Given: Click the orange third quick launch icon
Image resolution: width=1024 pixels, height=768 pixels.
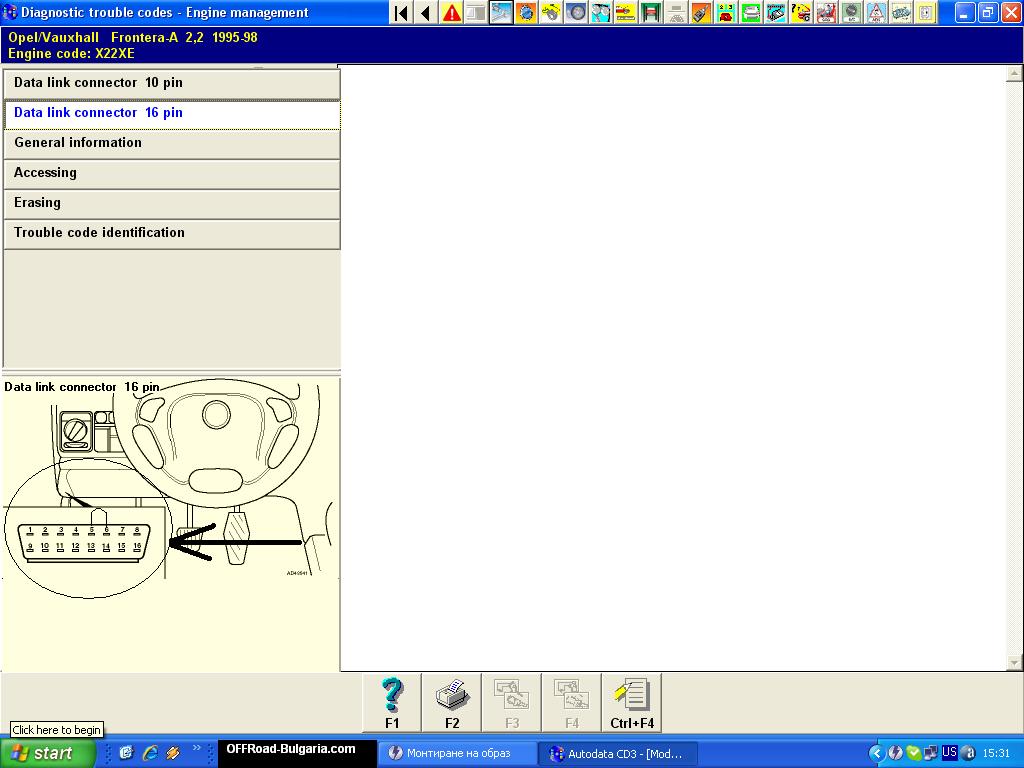Looking at the screenshot, I should pyautogui.click(x=173, y=753).
